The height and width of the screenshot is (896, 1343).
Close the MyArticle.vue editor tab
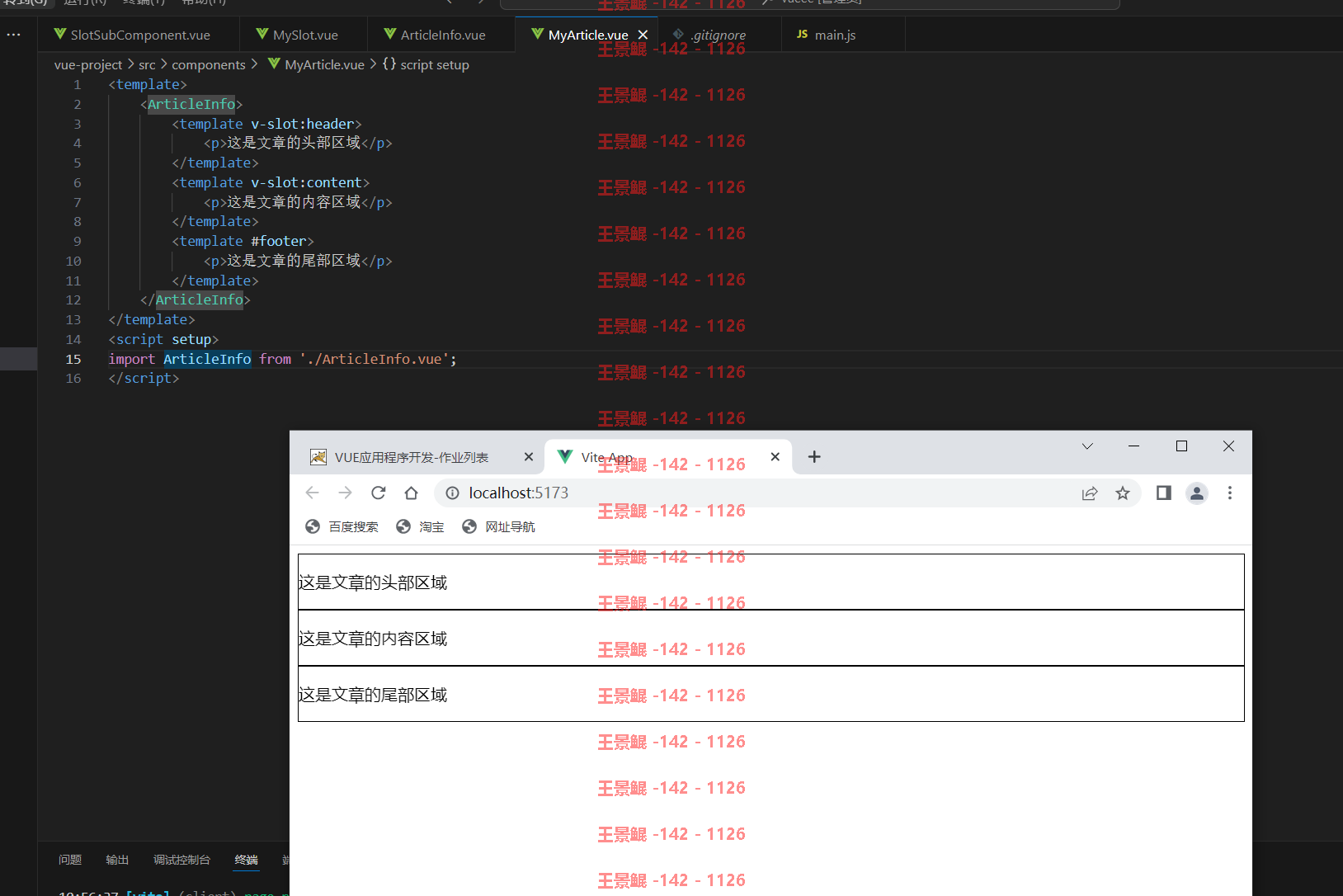click(643, 35)
